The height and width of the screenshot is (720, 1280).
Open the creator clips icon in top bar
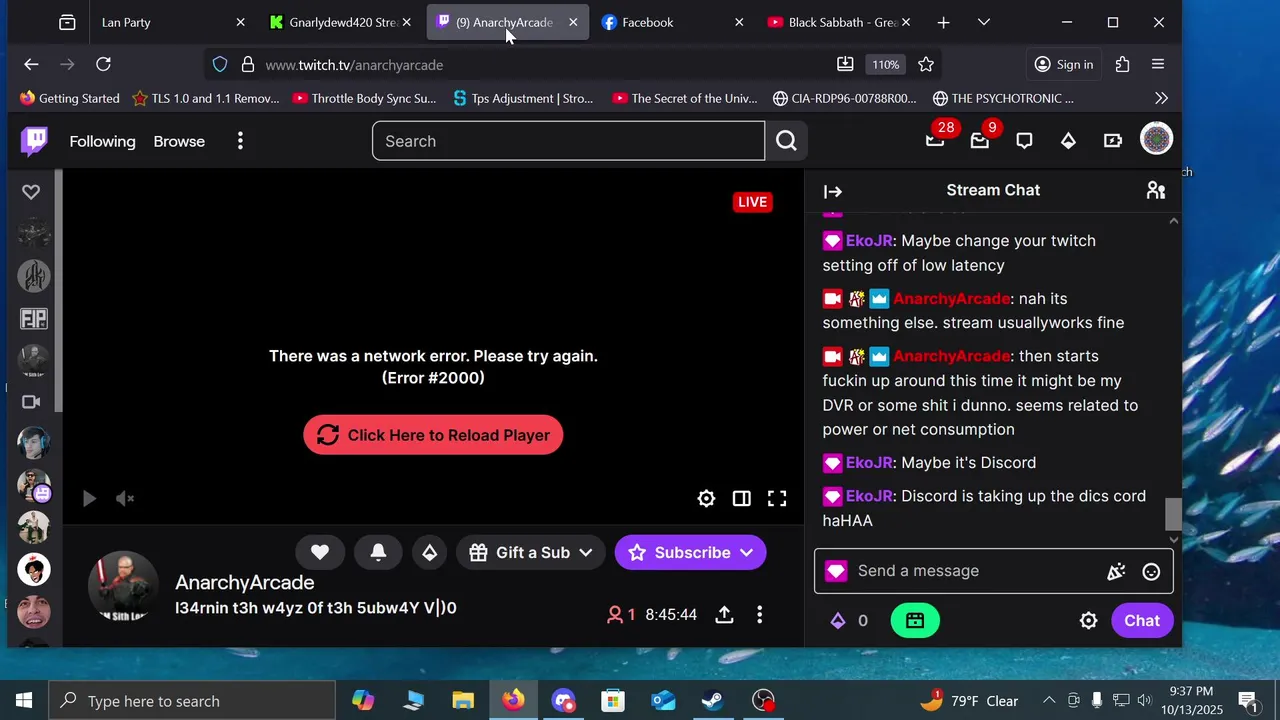[x=1112, y=141]
